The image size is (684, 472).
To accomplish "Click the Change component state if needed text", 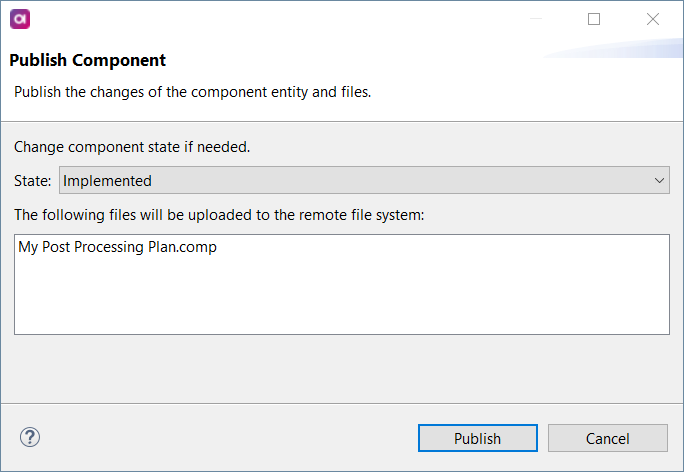I will [132, 147].
